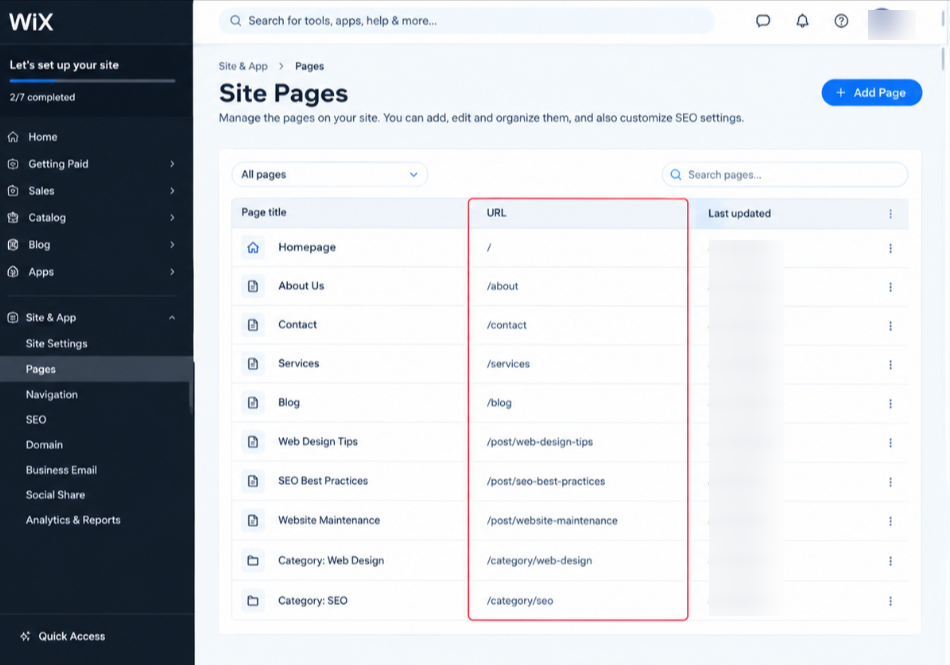
Task: Select the Website Maintenance page title
Action: (329, 520)
